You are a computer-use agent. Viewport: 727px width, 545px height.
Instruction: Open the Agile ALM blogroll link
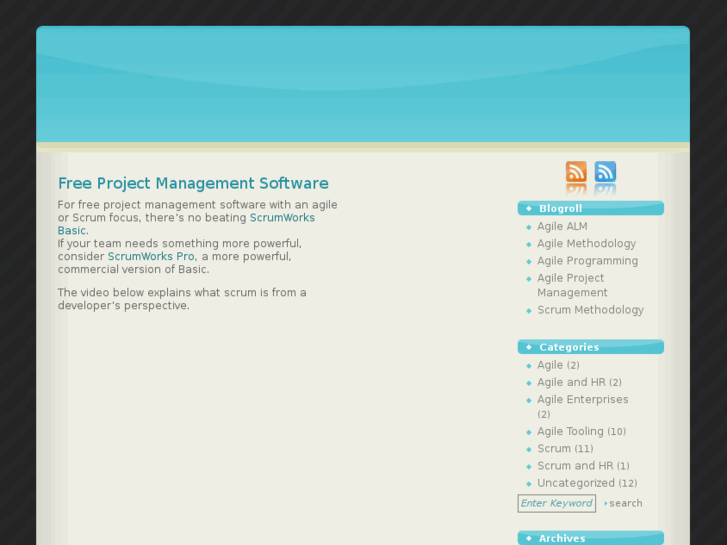point(562,226)
